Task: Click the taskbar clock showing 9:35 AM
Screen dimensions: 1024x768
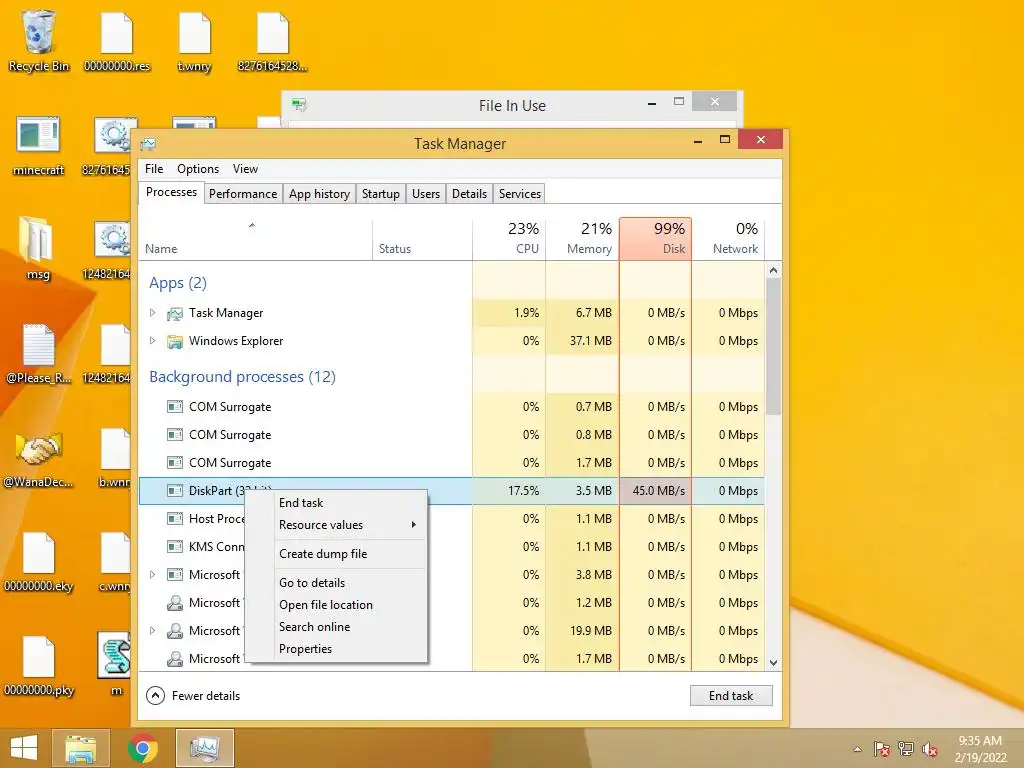Action: 980,749
